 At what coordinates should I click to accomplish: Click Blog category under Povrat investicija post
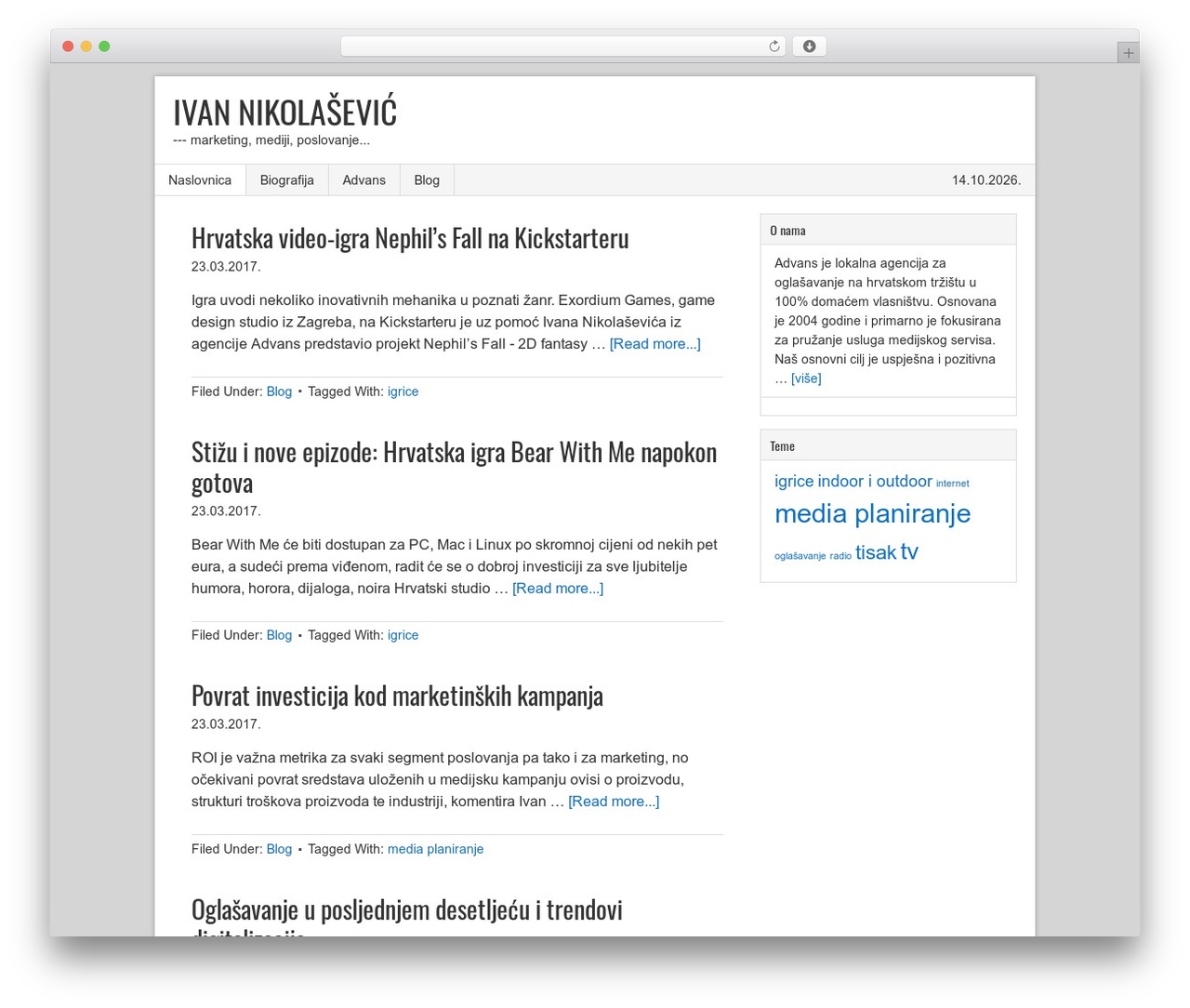click(x=279, y=849)
